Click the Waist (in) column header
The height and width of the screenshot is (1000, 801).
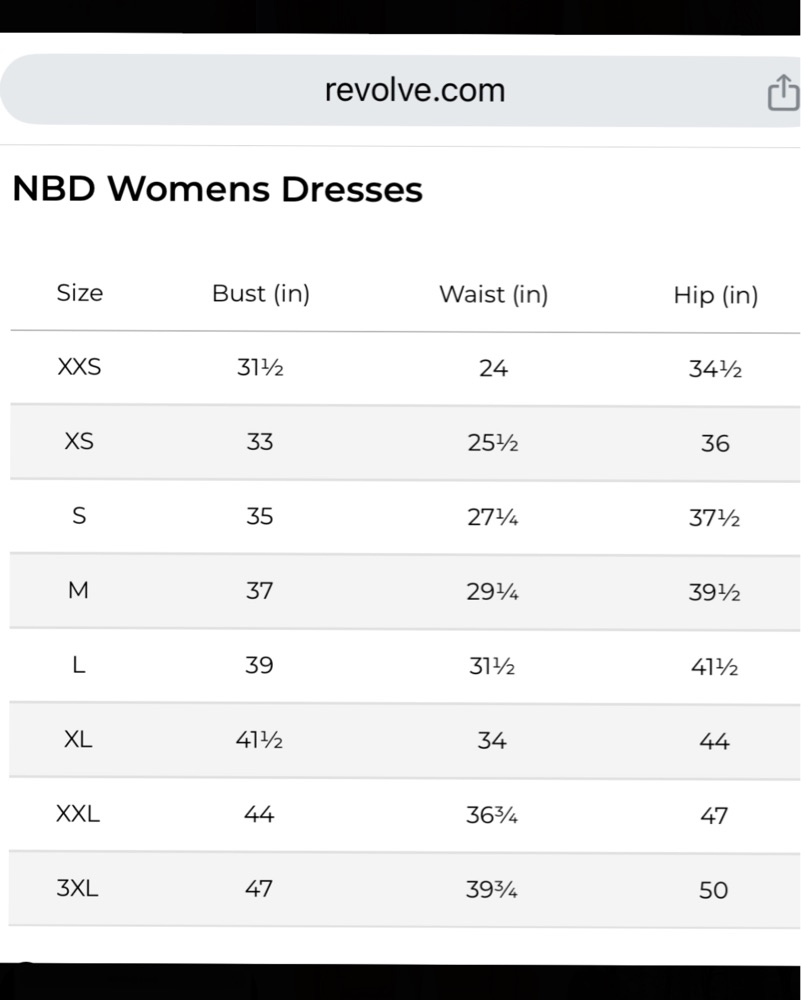tap(494, 294)
